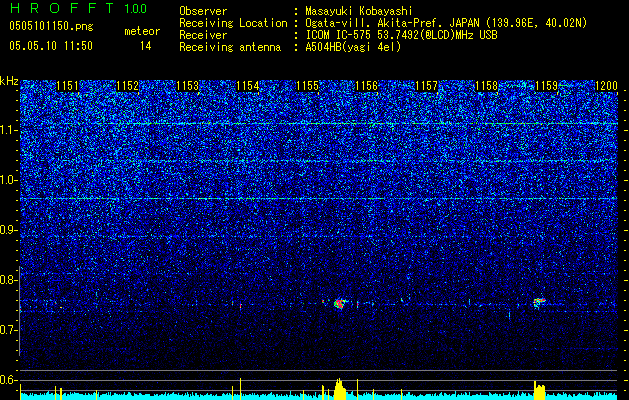The width and height of the screenshot is (629, 400).
Task: Select the file name 0505101150.png
Action: (51, 26)
